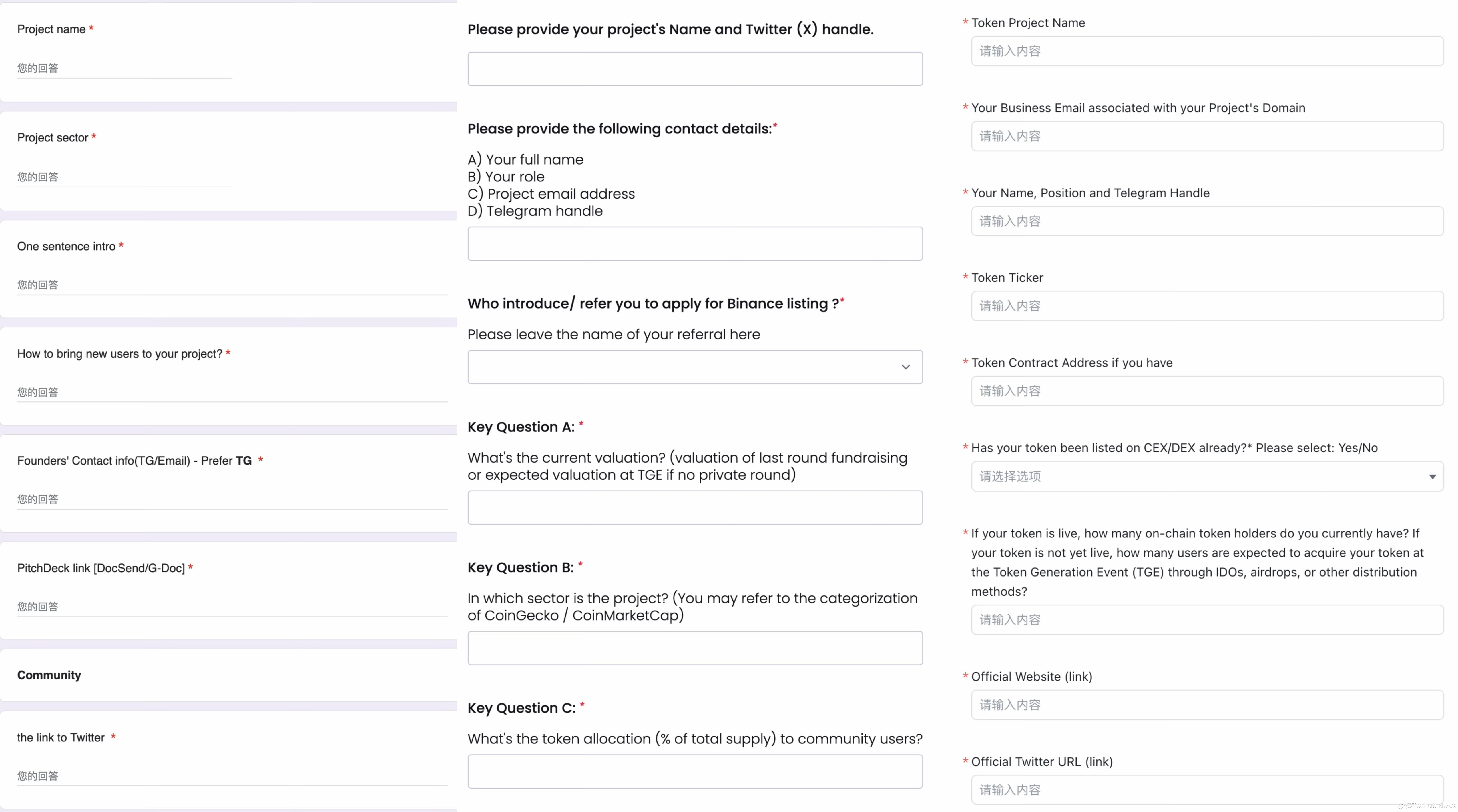
Task: Open the Binance listing referral dropdown
Action: click(694, 367)
